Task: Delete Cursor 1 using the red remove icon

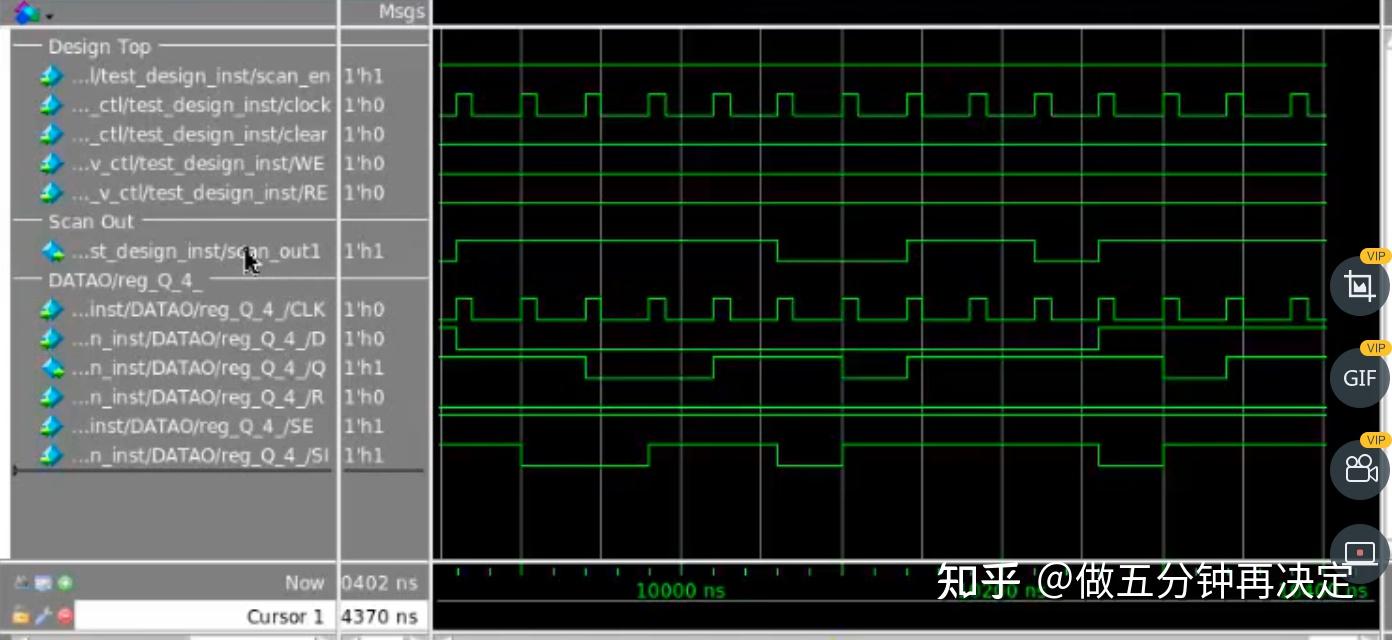Action: click(x=64, y=616)
